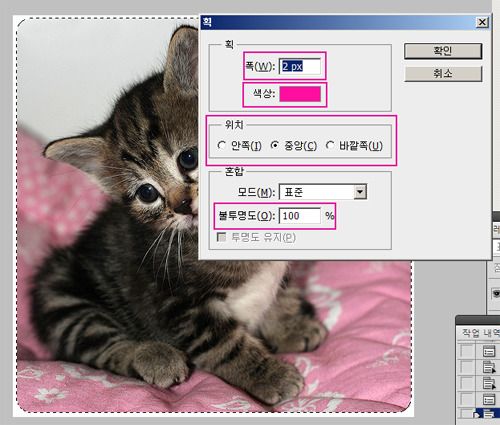
Task: Select the highlighted history state at the bottom
Action: tap(487, 414)
